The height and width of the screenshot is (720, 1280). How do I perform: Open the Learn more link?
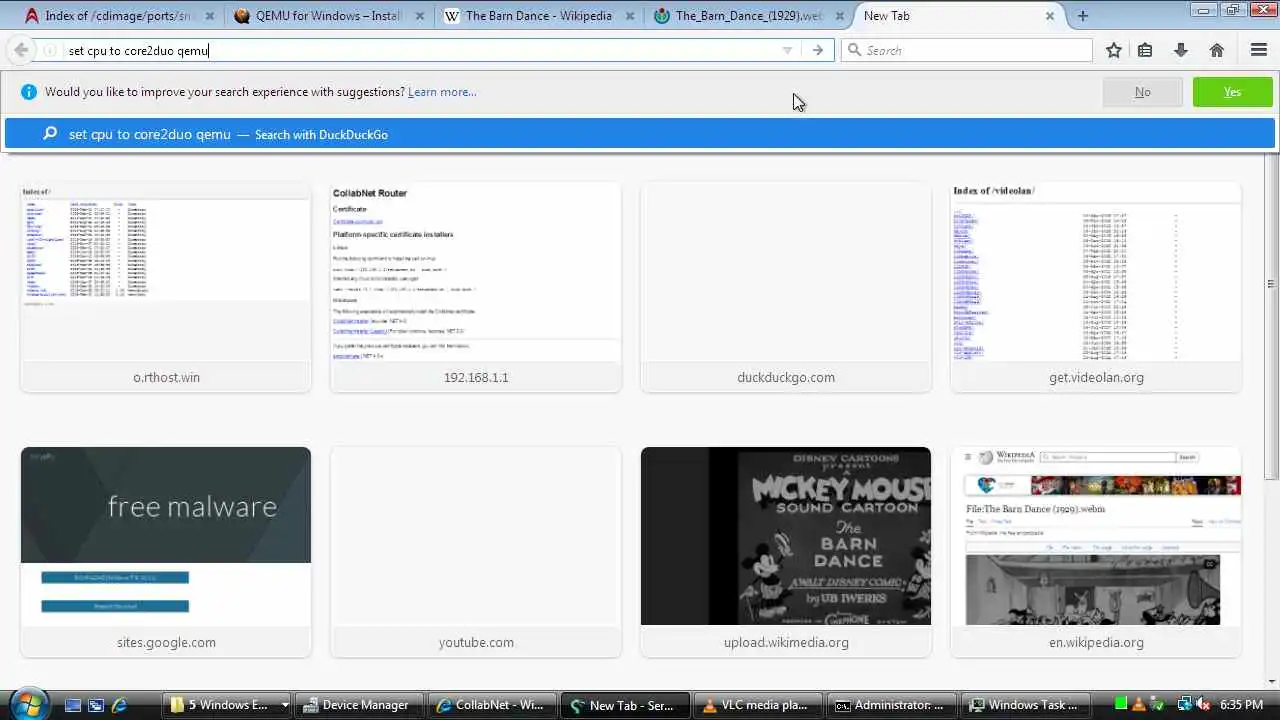(x=442, y=92)
